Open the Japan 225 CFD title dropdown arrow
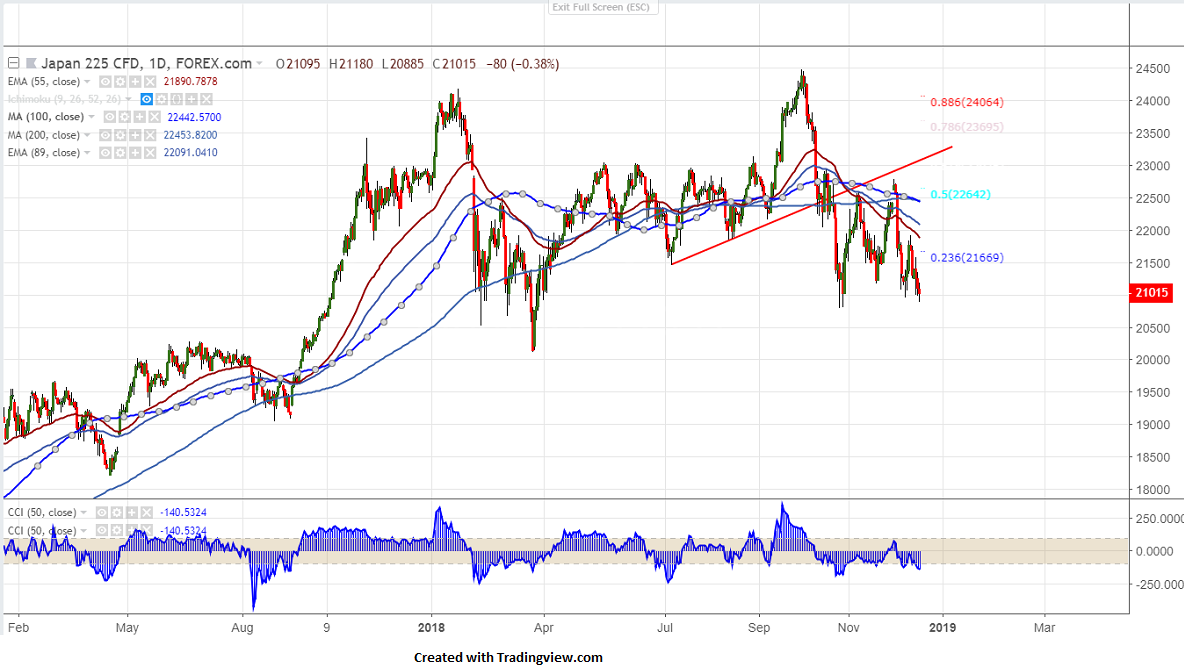The height and width of the screenshot is (665, 1184). tap(259, 64)
